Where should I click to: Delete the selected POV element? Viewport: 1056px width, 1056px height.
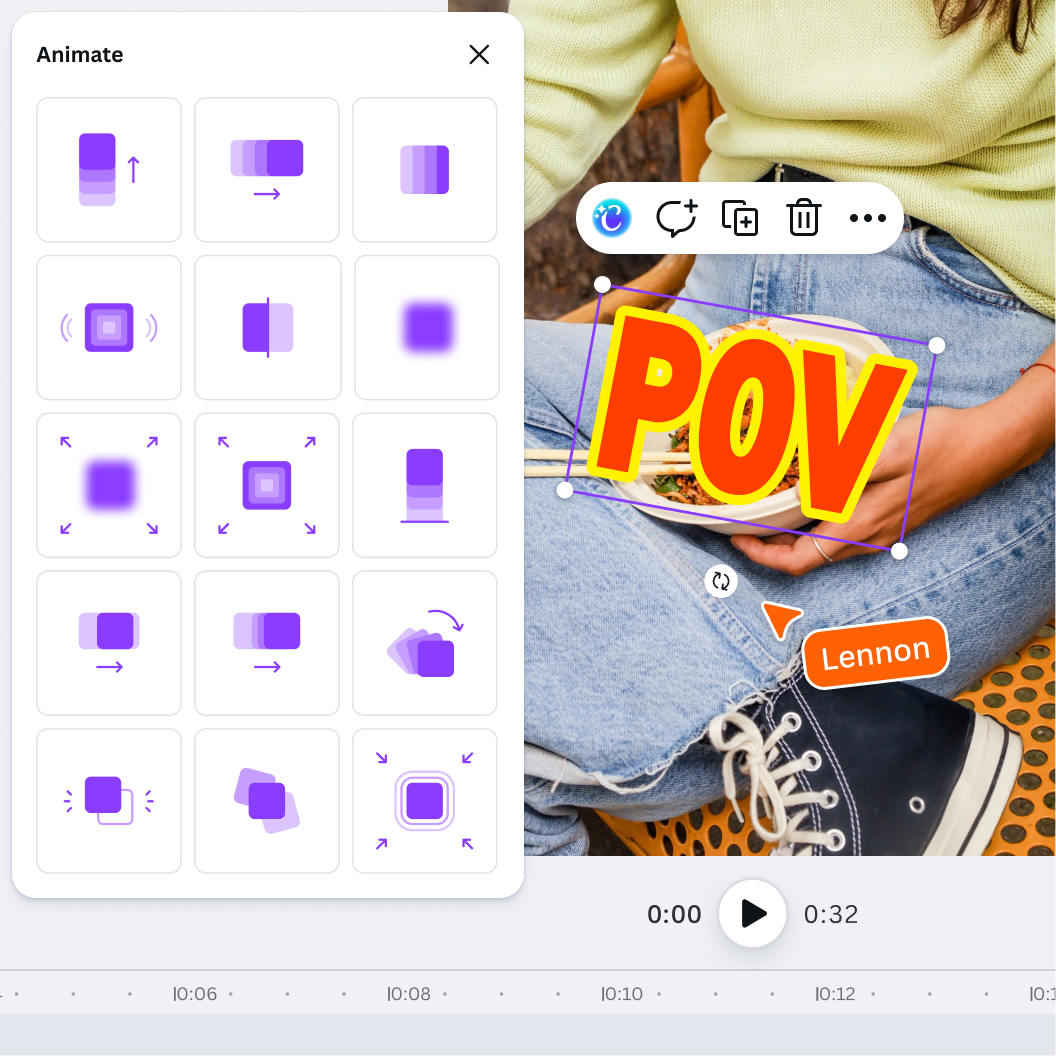click(x=803, y=218)
